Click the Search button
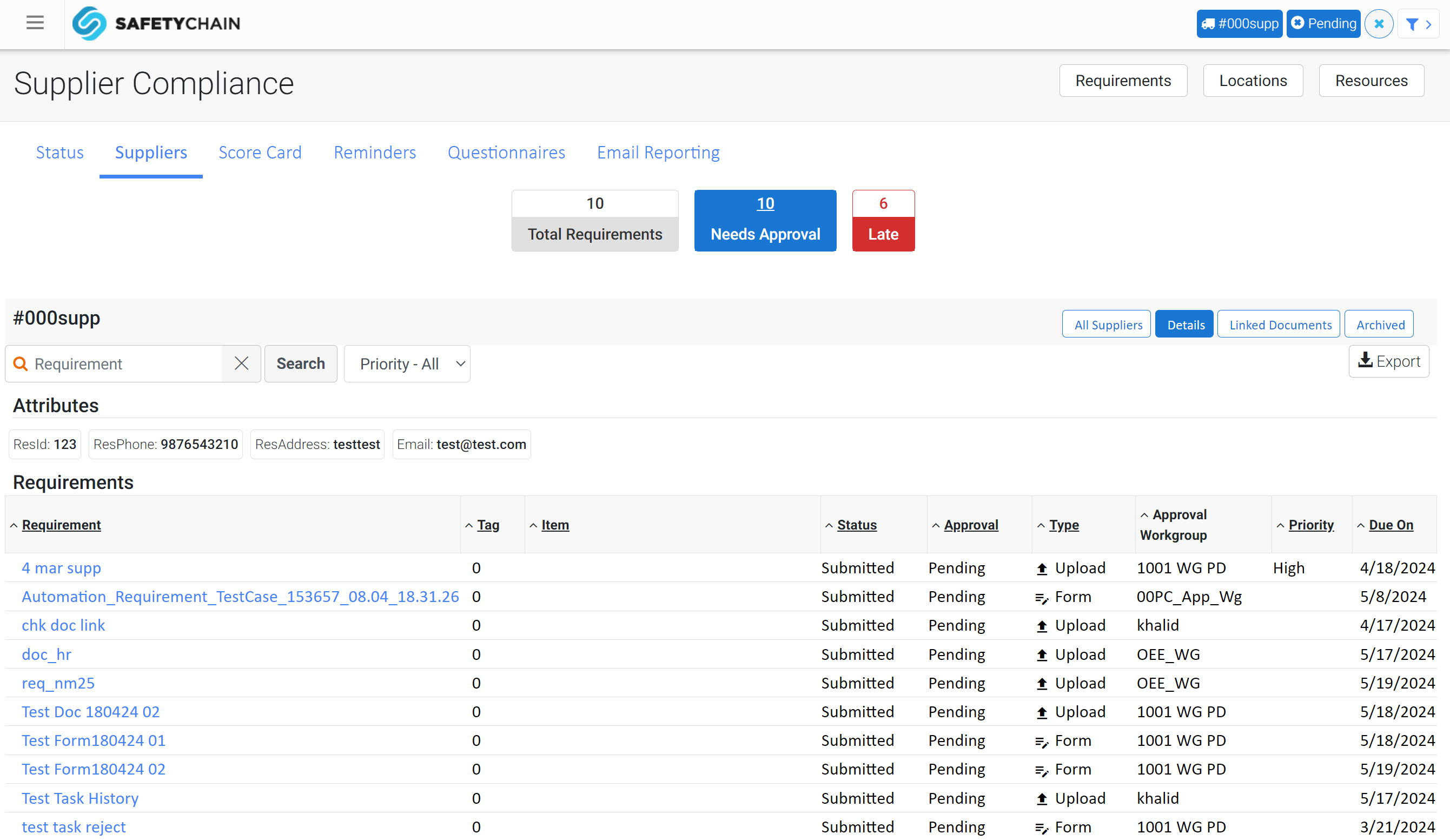Image resolution: width=1450 pixels, height=840 pixels. coord(301,363)
